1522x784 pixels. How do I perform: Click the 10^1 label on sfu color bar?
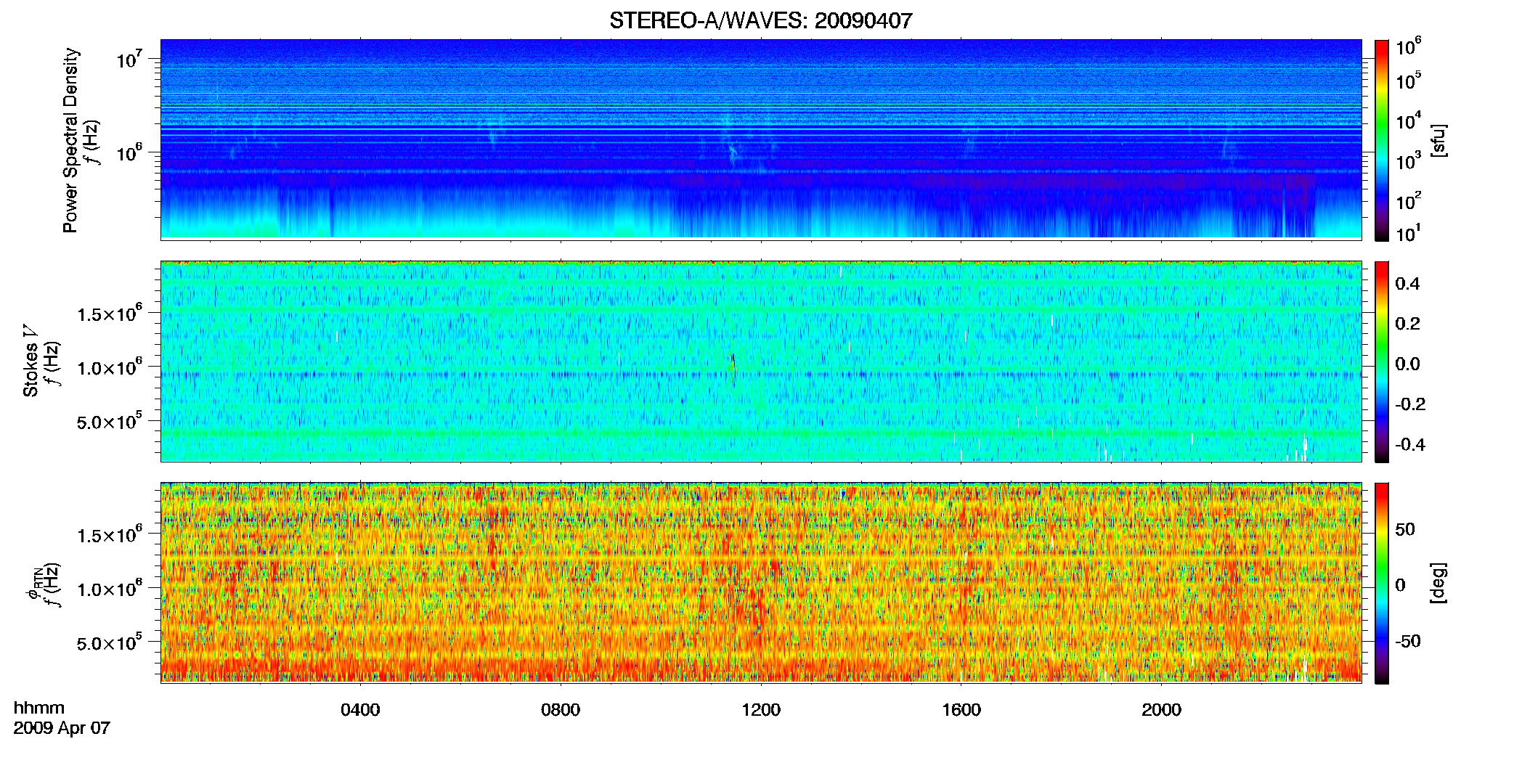pyautogui.click(x=1408, y=233)
